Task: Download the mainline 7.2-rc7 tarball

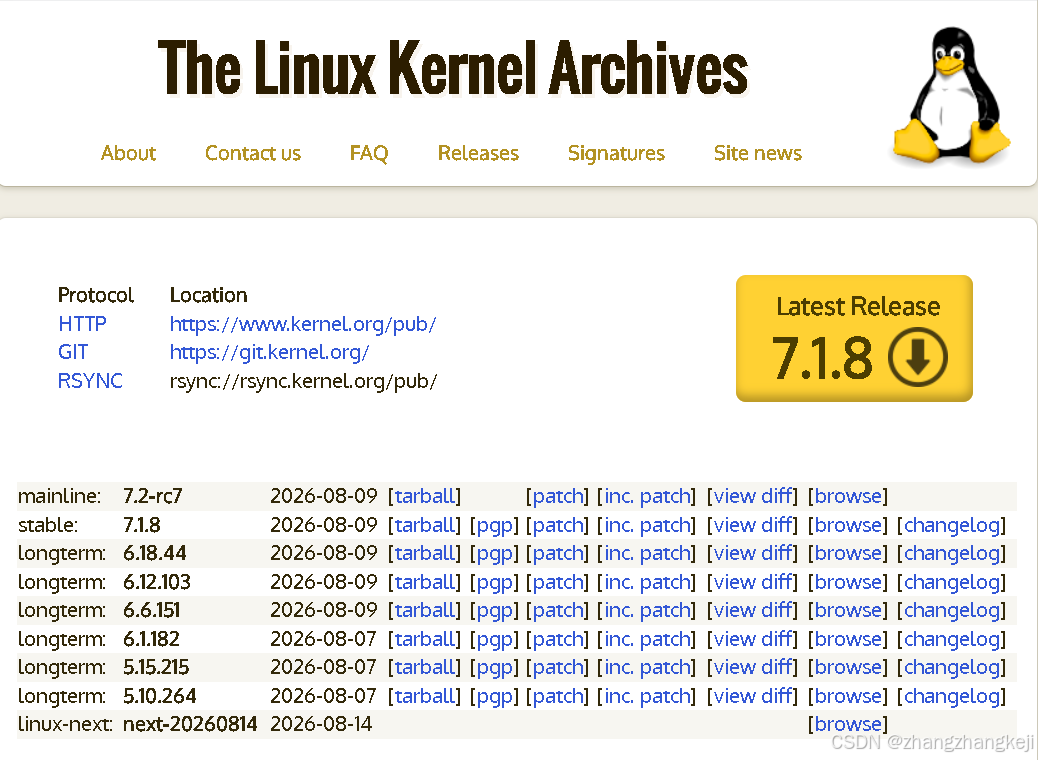Action: click(x=424, y=496)
